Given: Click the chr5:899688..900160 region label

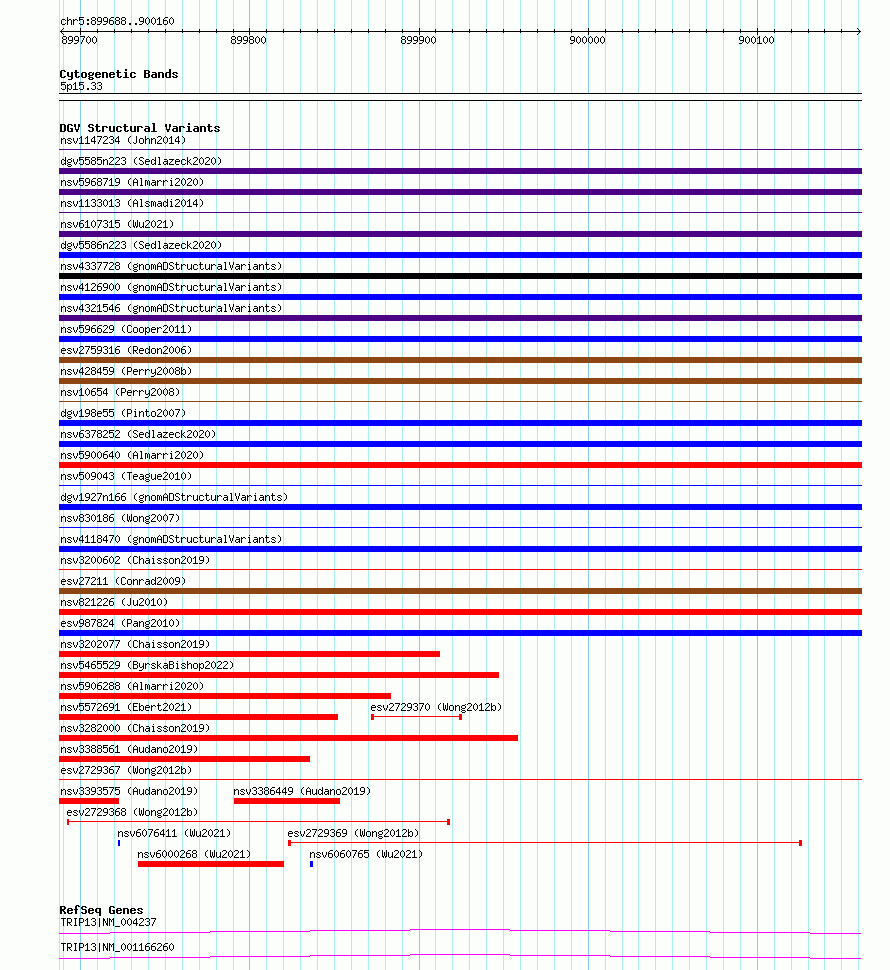Looking at the screenshot, I should click(118, 22).
